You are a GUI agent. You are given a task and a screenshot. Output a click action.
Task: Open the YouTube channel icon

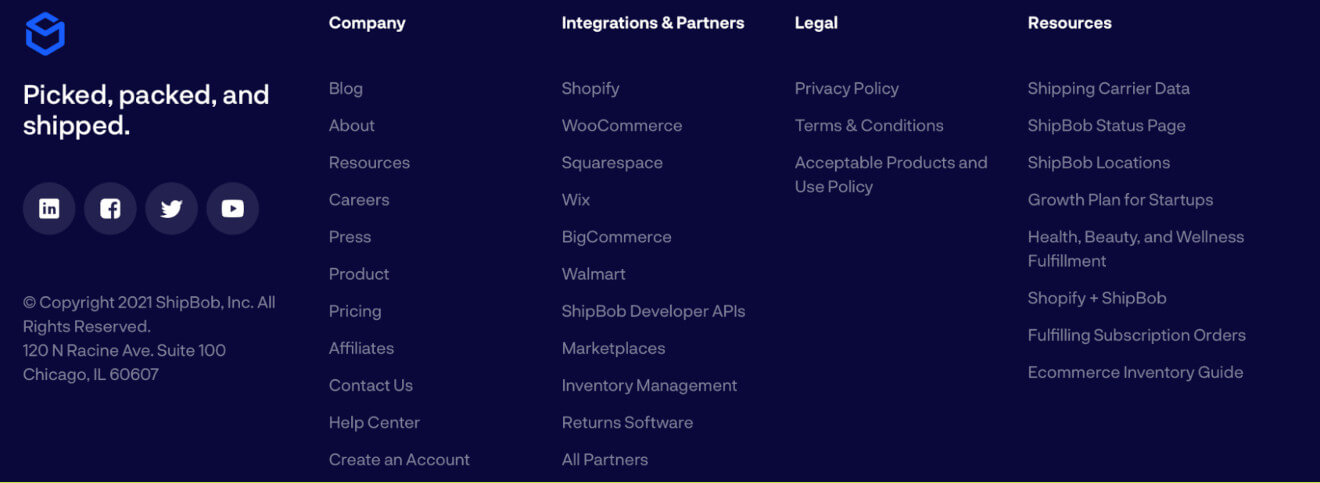click(232, 209)
